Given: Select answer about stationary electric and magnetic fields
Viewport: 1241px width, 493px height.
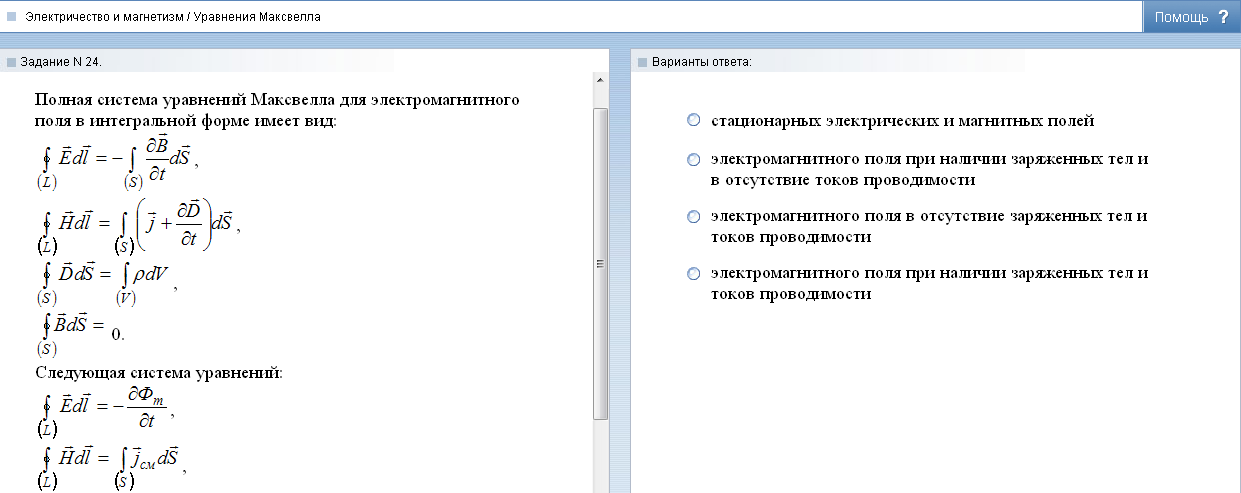Looking at the screenshot, I should [x=694, y=120].
